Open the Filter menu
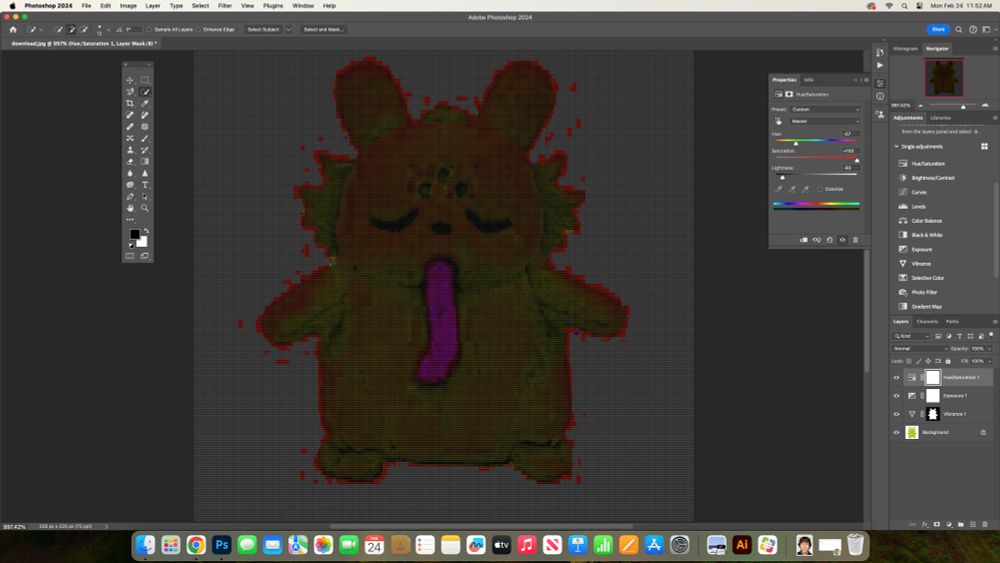1000x563 pixels. pos(225,6)
